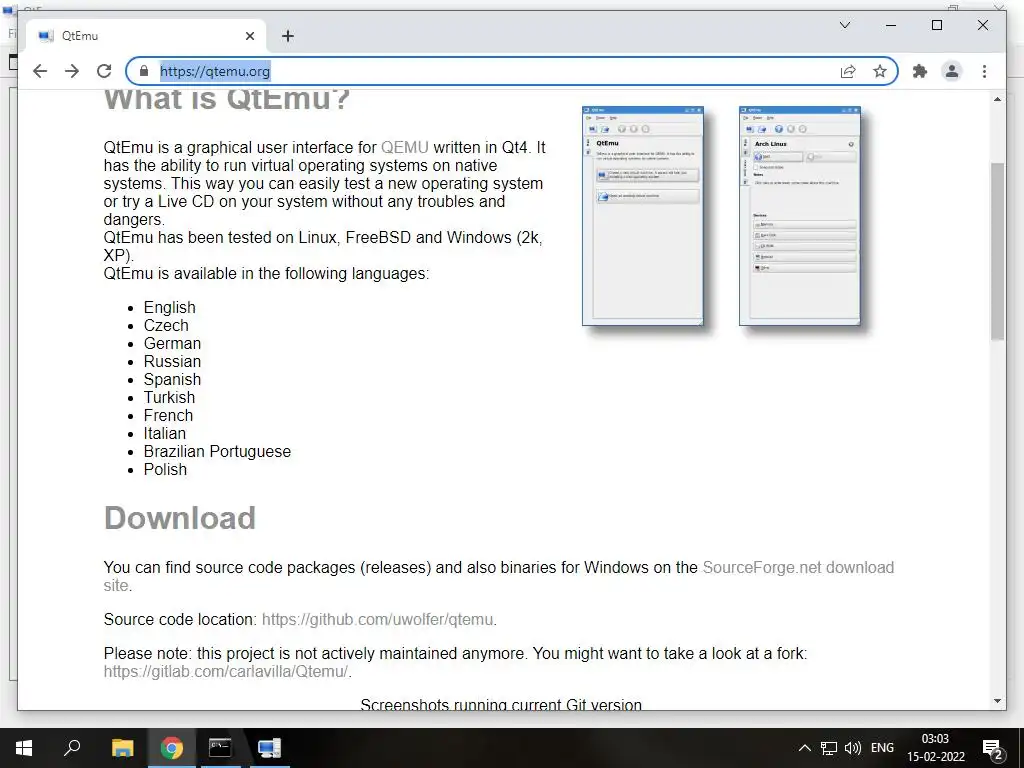The image size is (1024, 768).
Task: Bookmark this page with star icon
Action: (x=880, y=71)
